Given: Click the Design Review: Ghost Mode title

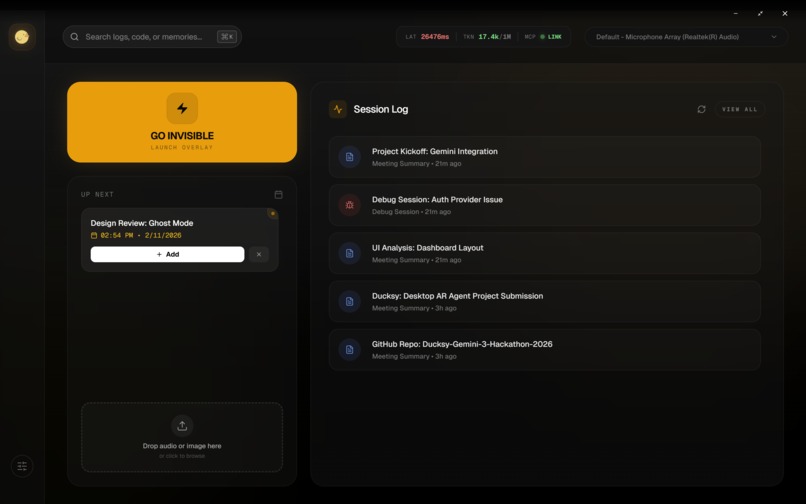Looking at the screenshot, I should [142, 223].
